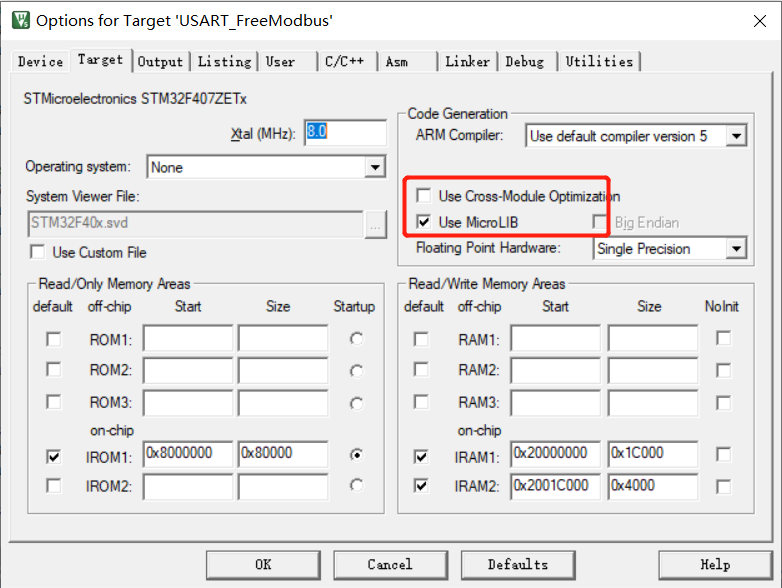Click the IROM1 Start field 0x8000000

(188, 454)
